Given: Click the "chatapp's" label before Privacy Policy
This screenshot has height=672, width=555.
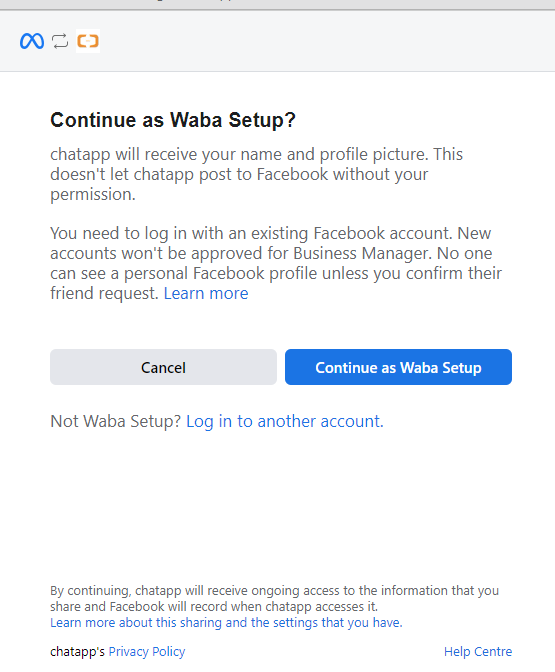Looking at the screenshot, I should pyautogui.click(x=77, y=651).
